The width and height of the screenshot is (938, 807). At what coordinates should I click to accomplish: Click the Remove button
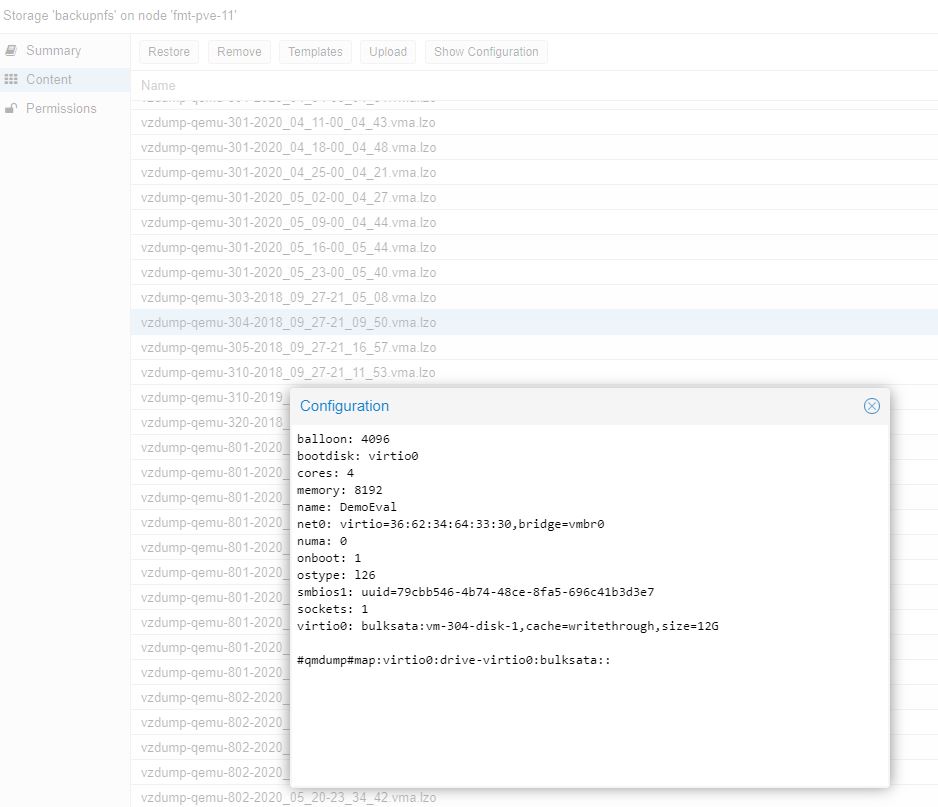tap(239, 52)
